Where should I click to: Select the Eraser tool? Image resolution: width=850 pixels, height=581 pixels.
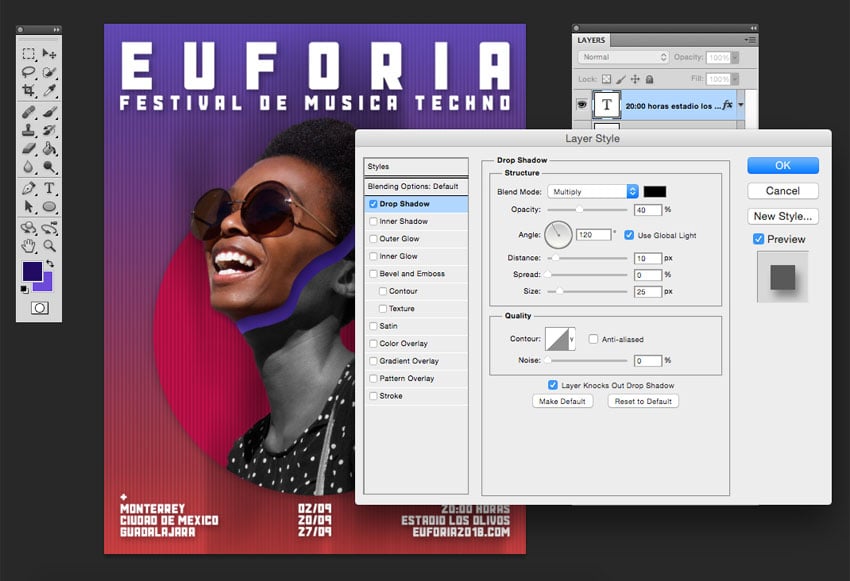pos(29,149)
